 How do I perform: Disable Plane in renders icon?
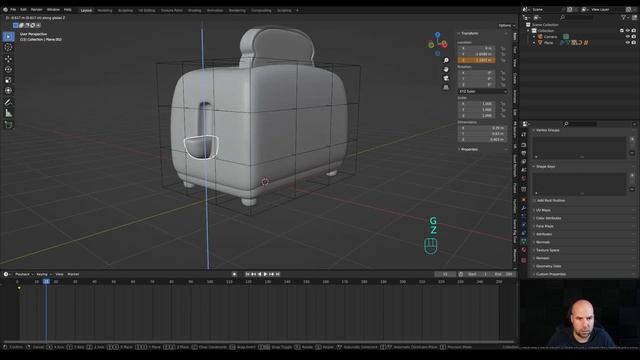pyautogui.click(x=633, y=42)
